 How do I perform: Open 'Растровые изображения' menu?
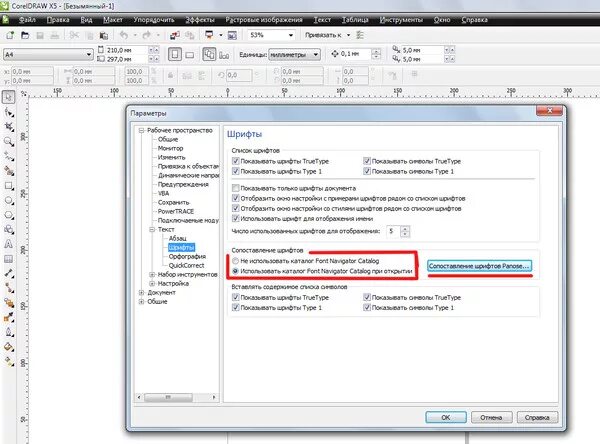[x=264, y=20]
